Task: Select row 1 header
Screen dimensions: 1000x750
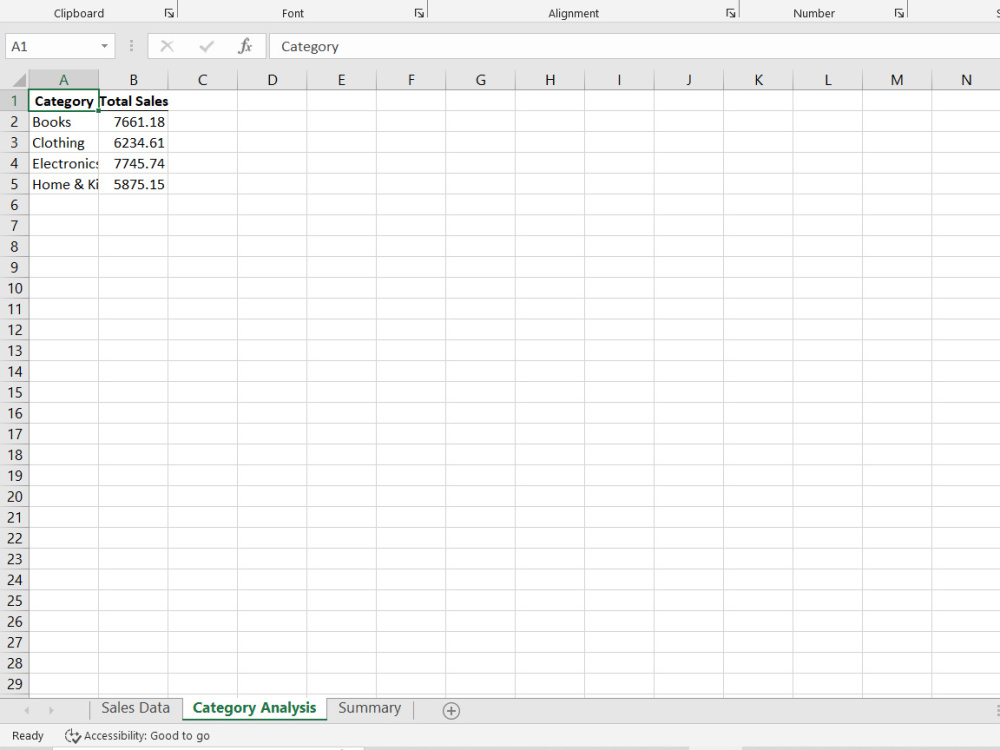Action: [x=14, y=101]
